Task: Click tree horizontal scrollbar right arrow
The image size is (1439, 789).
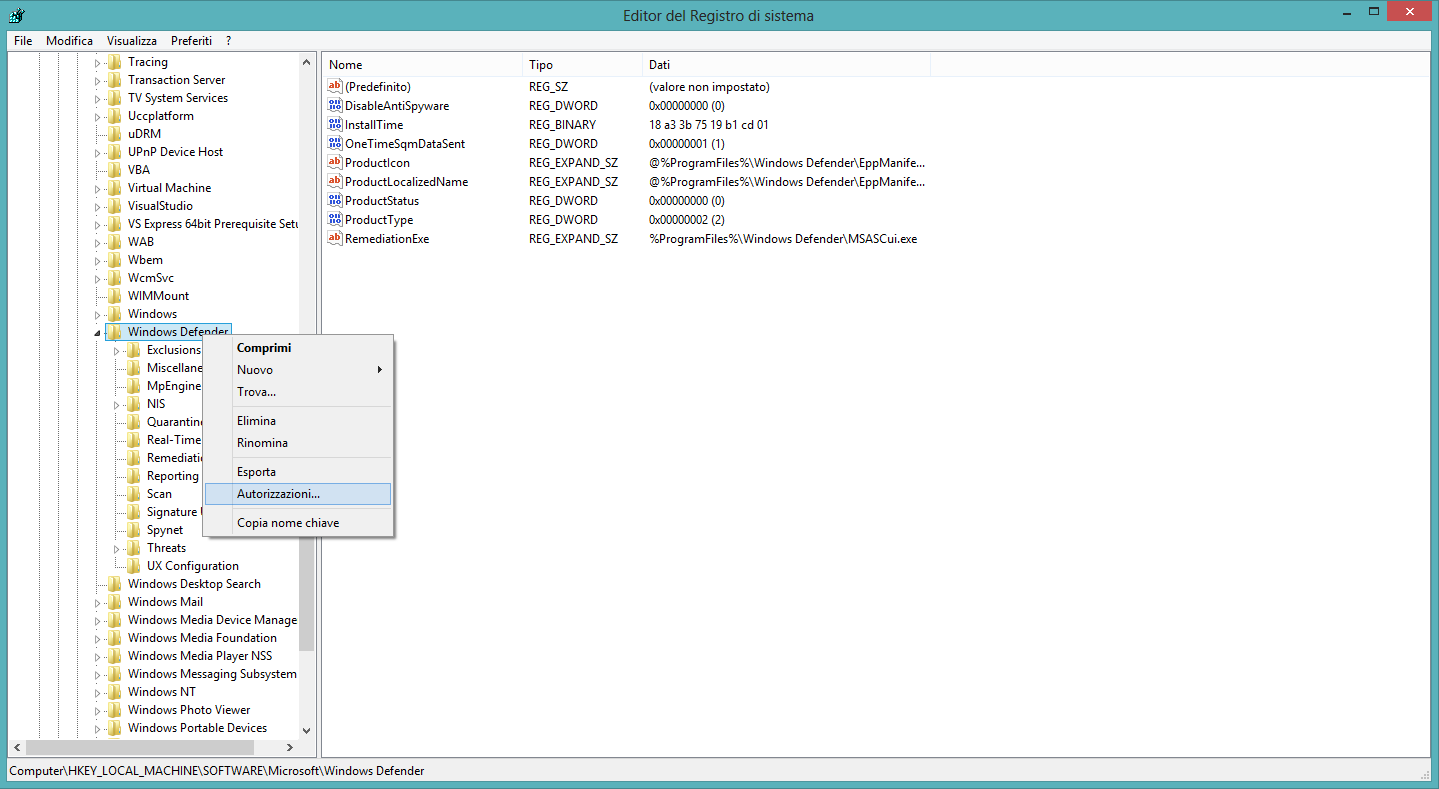Action: [x=290, y=747]
